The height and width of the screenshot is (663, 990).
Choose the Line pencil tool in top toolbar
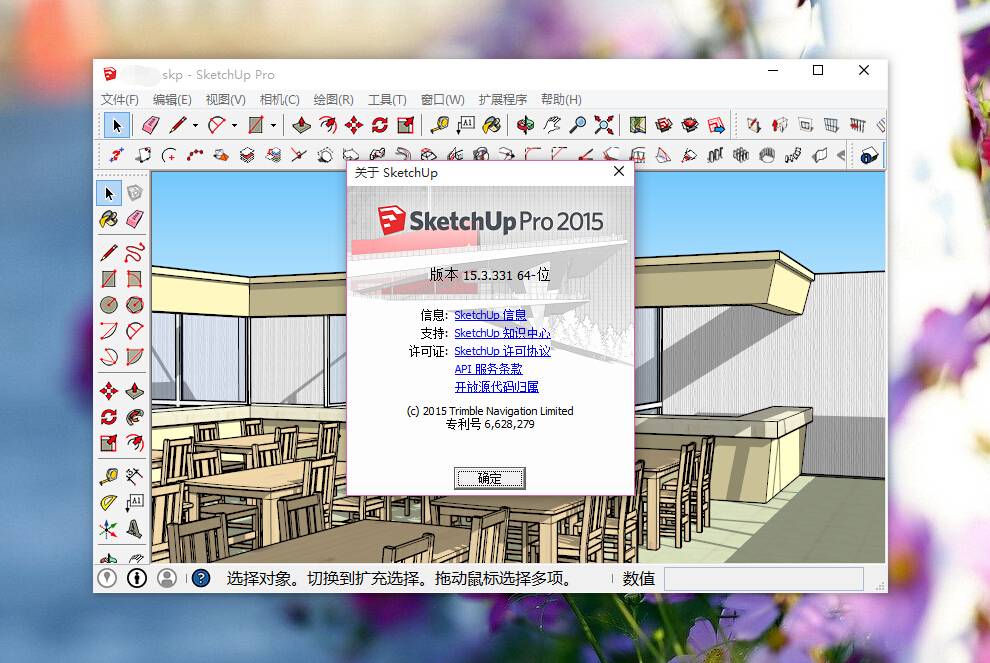click(177, 125)
